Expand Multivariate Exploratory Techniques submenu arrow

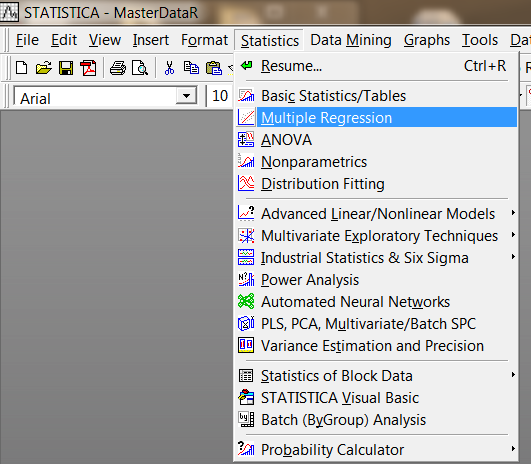tap(513, 235)
